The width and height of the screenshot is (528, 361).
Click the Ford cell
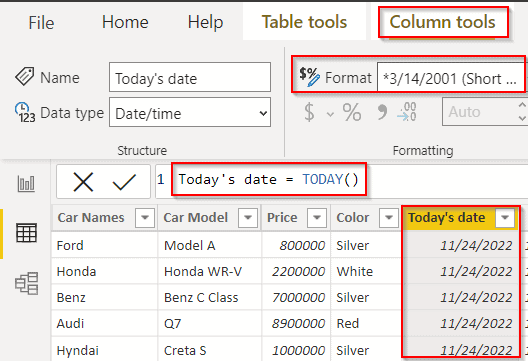[104, 245]
